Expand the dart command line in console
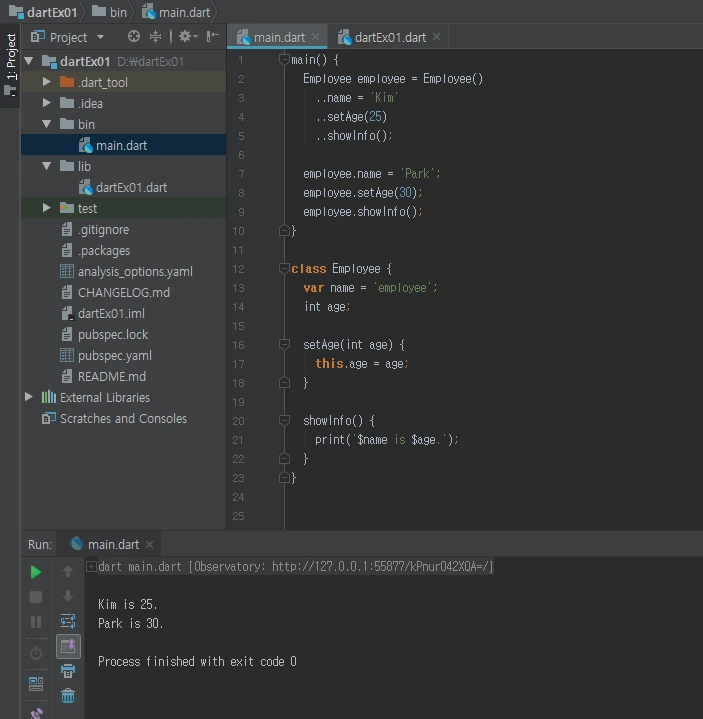The height and width of the screenshot is (719, 703). [91, 567]
